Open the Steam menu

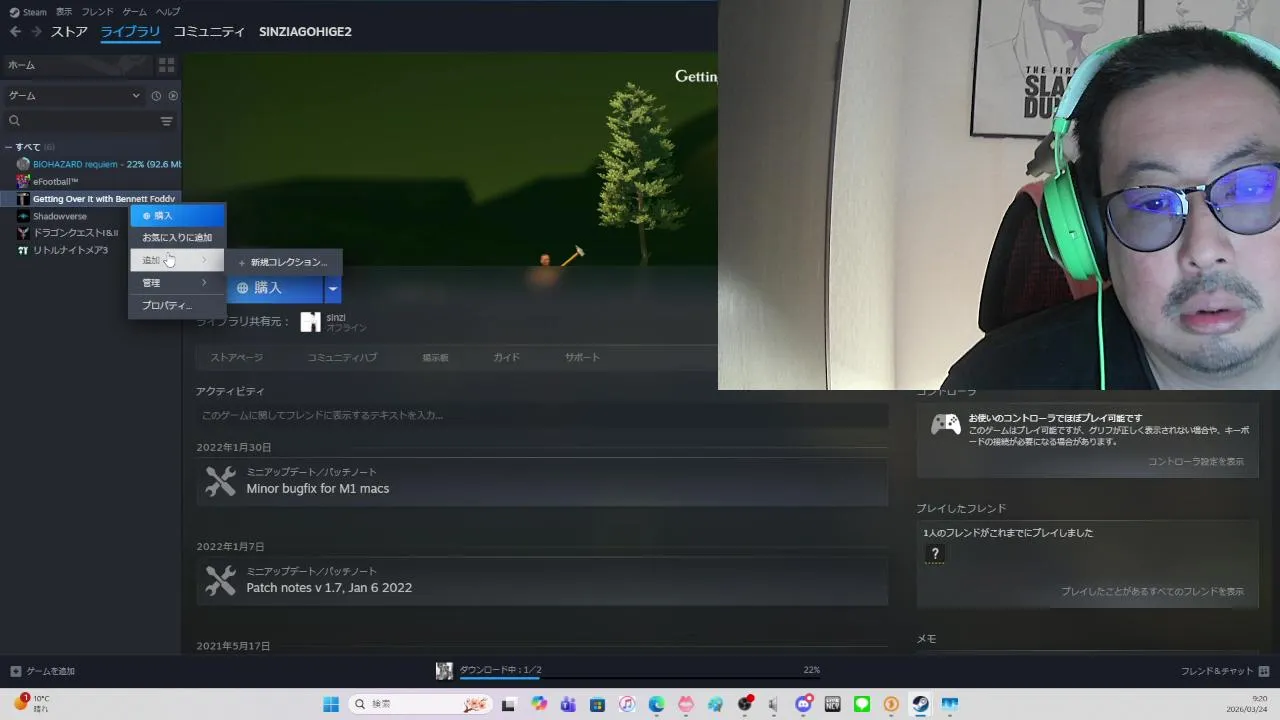28,12
